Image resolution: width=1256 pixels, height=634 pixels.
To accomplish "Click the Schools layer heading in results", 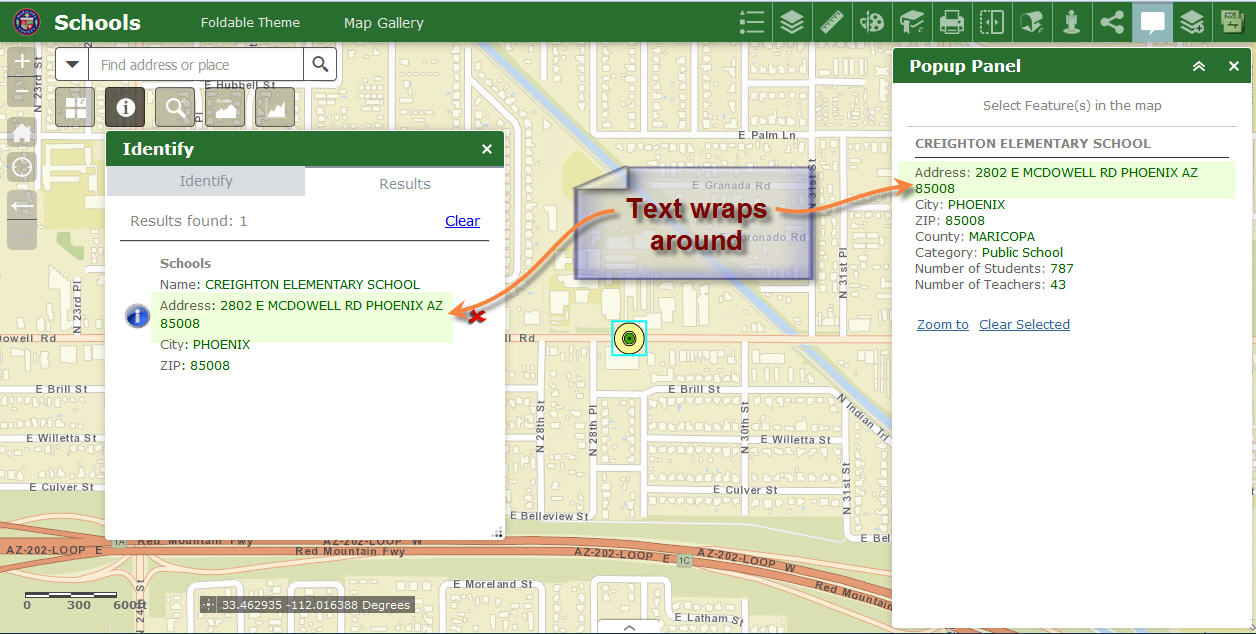I will pyautogui.click(x=186, y=264).
